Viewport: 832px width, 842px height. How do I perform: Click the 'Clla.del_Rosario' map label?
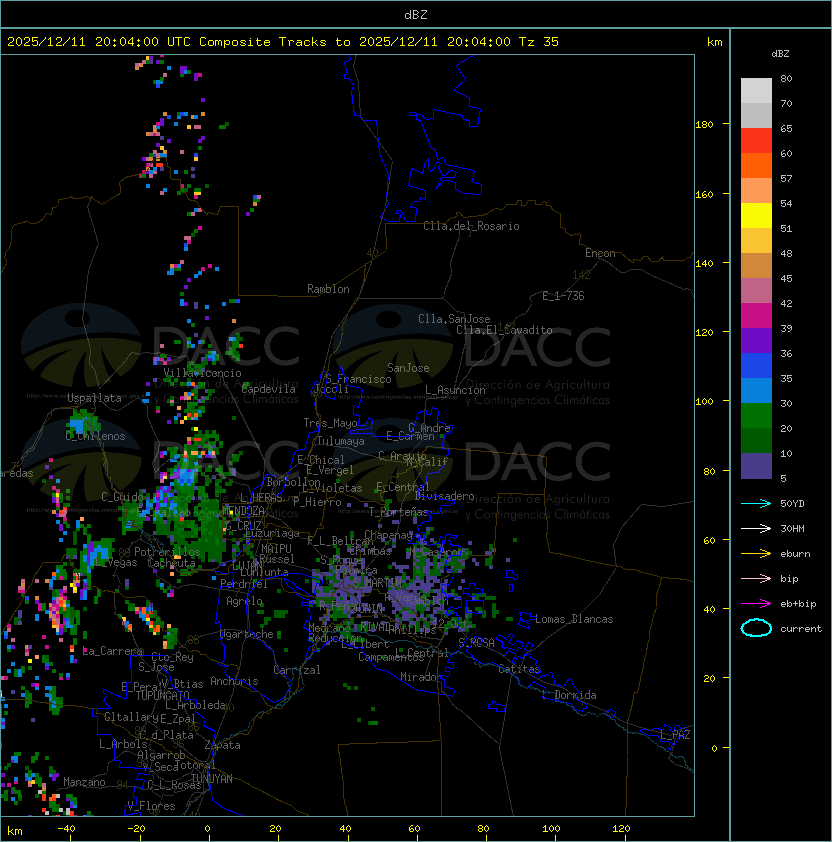[x=471, y=226]
